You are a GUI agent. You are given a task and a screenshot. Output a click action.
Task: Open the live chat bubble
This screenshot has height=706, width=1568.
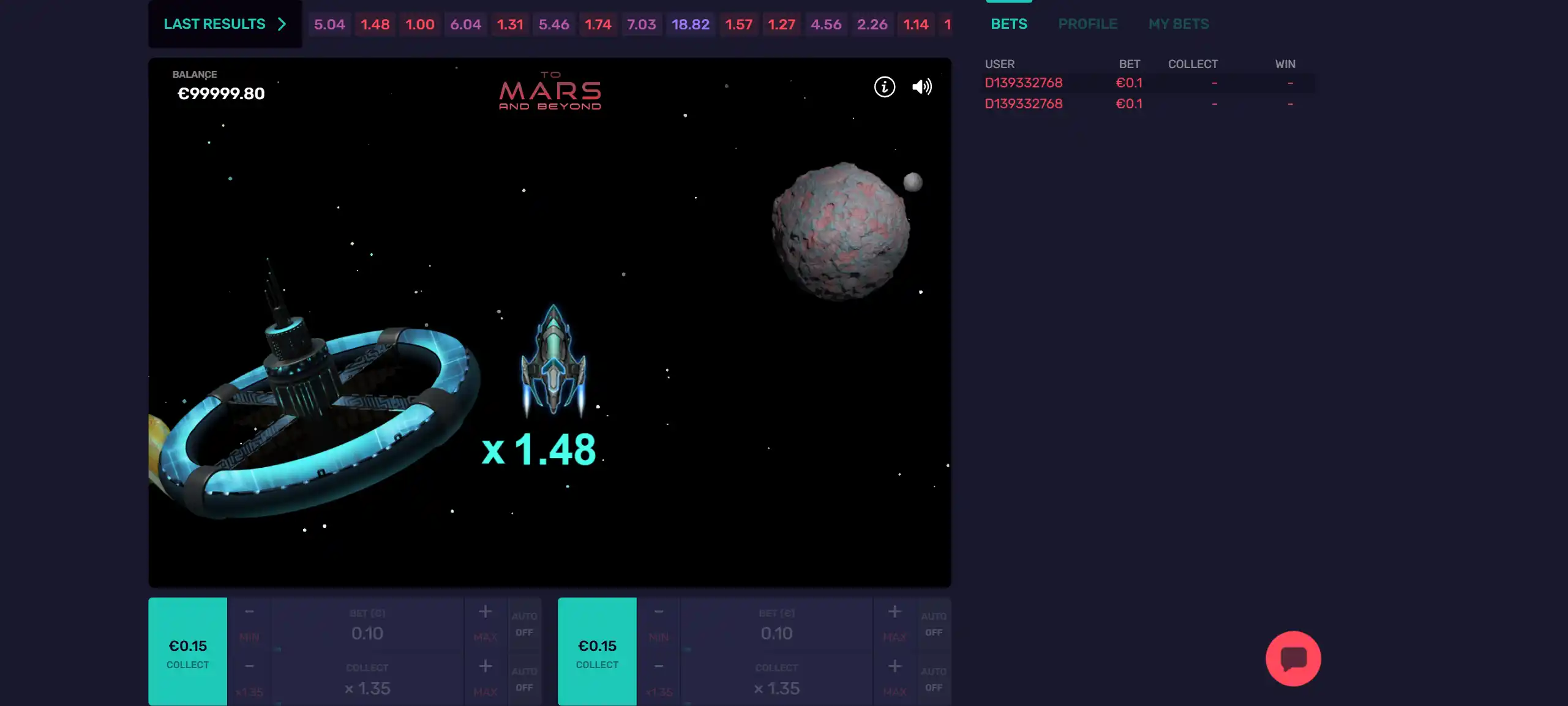(1292, 658)
